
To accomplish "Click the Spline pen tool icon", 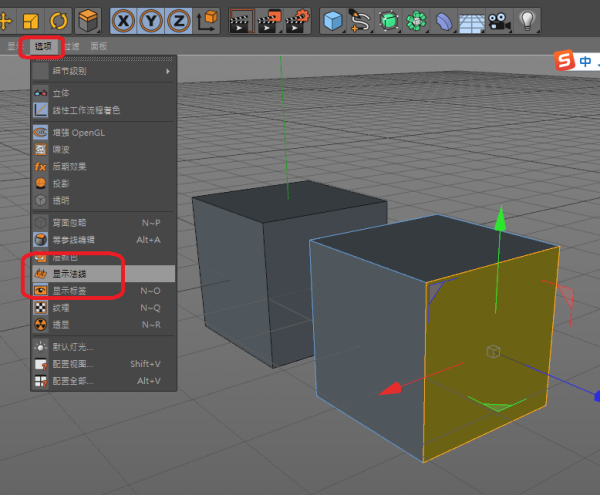I will click(360, 19).
